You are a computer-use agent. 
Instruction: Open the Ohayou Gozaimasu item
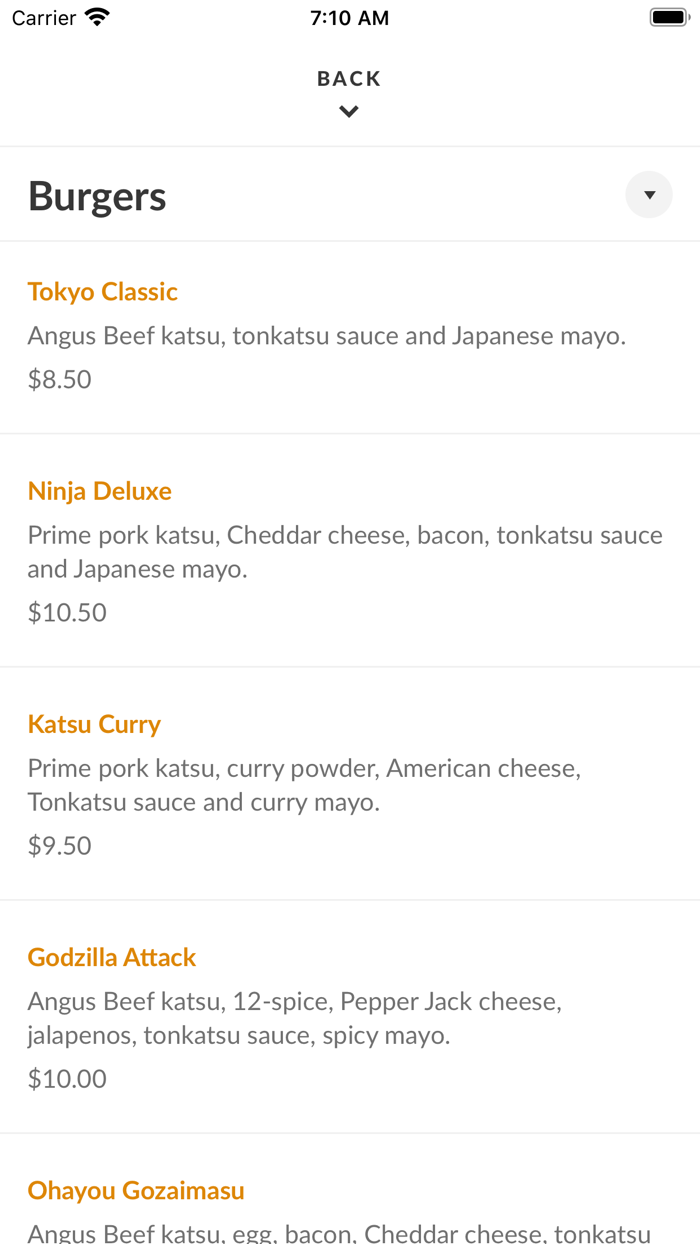(x=134, y=1190)
